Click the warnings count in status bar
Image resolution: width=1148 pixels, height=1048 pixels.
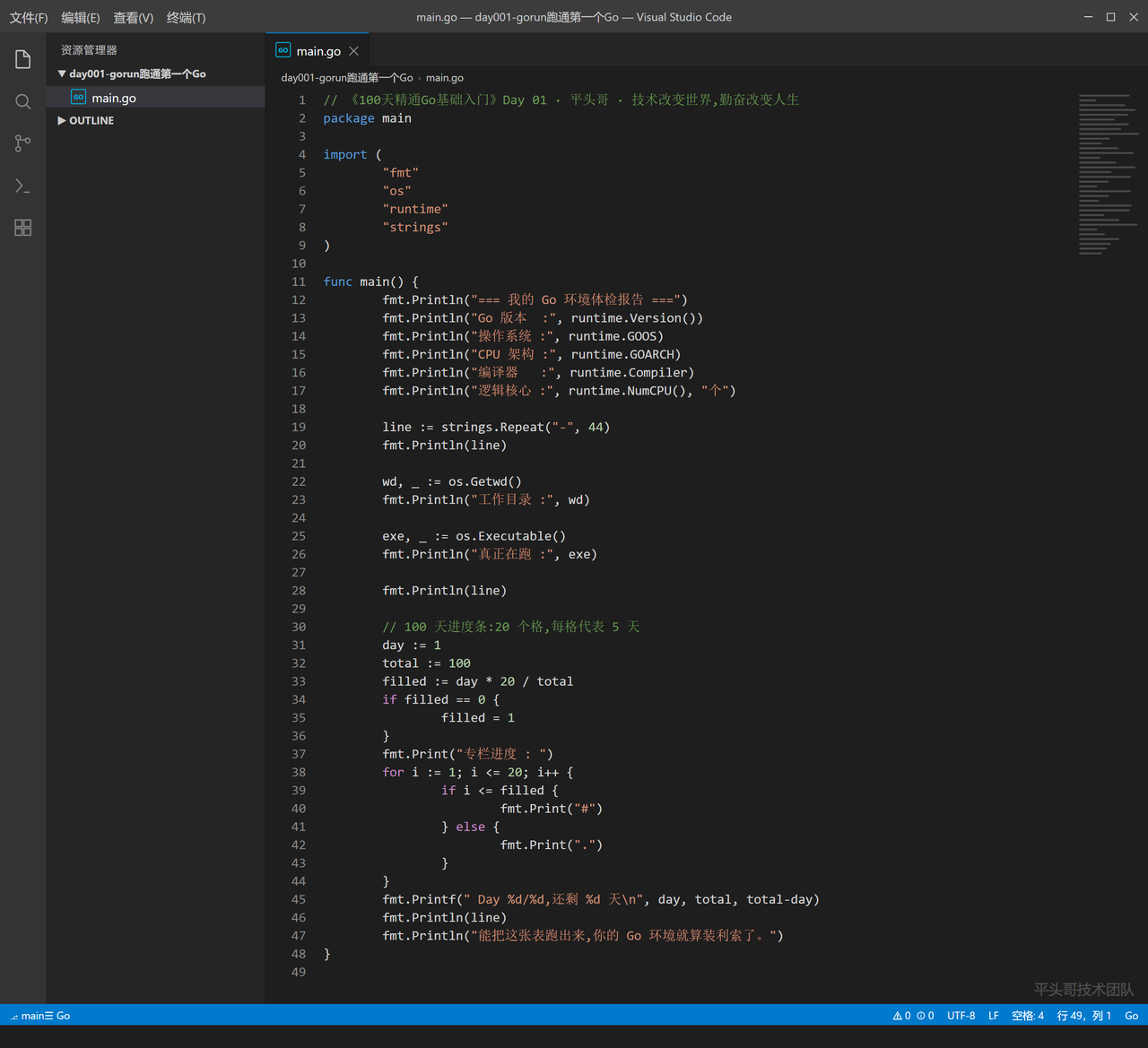902,1016
